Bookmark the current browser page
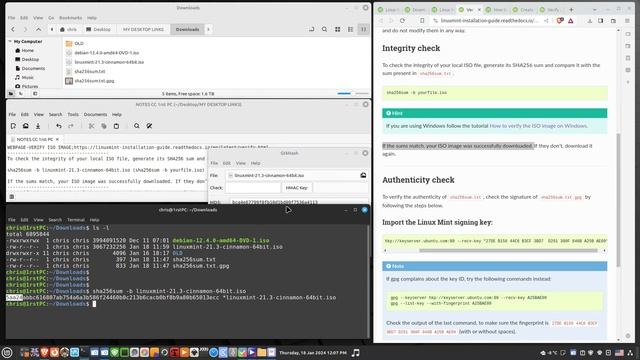Image resolution: width=640 pixels, height=360 pixels. pos(422,20)
